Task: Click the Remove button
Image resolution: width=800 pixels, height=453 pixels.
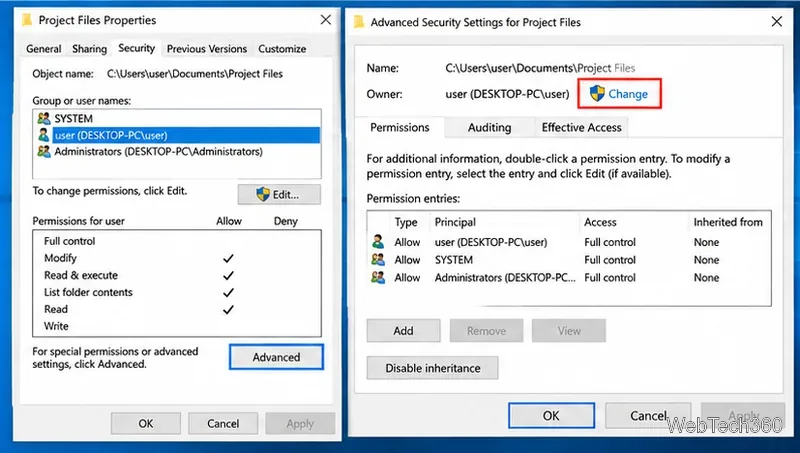Action: click(486, 331)
